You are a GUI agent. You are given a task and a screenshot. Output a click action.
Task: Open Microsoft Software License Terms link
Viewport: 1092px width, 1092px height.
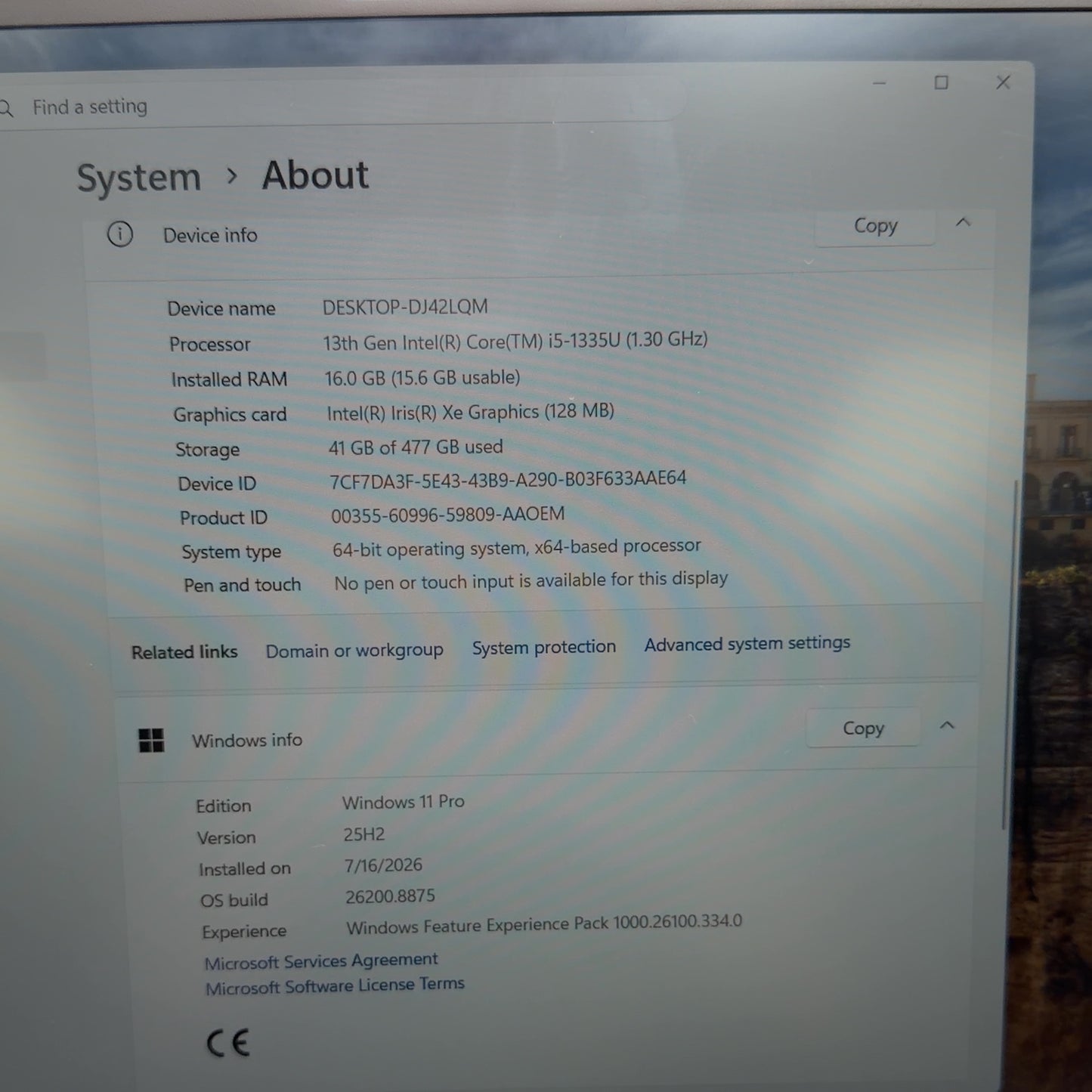(x=335, y=985)
